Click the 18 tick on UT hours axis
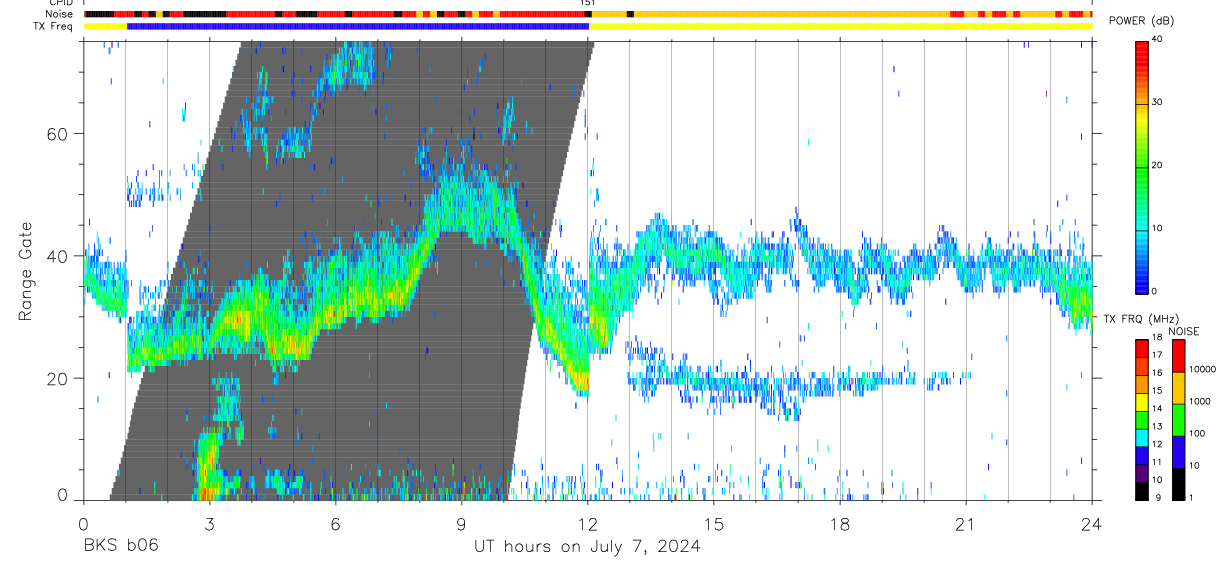Image resolution: width=1228 pixels, height=567 pixels. click(x=840, y=524)
